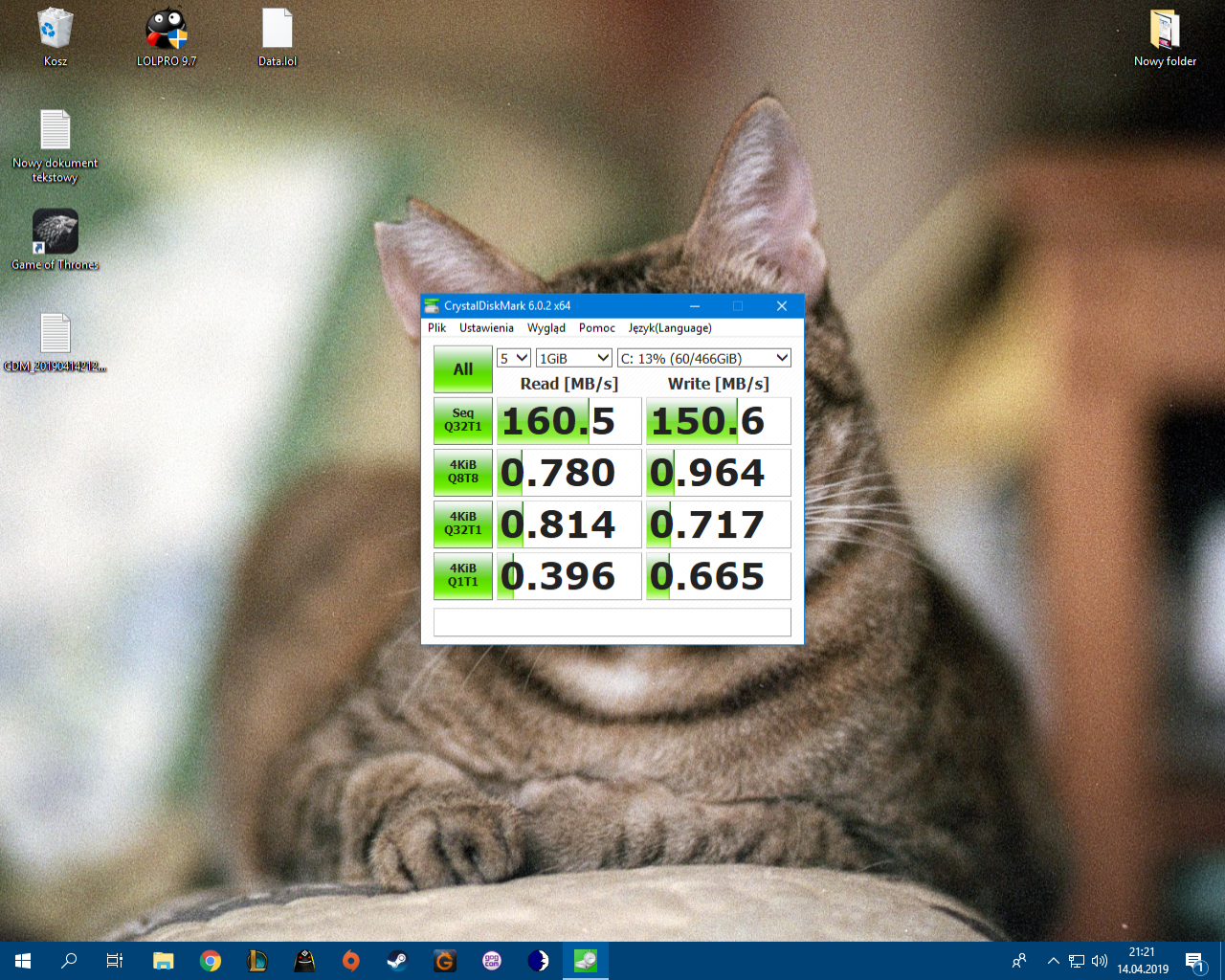Image resolution: width=1225 pixels, height=980 pixels.
Task: Click the Seq write result 150.6
Action: click(719, 421)
